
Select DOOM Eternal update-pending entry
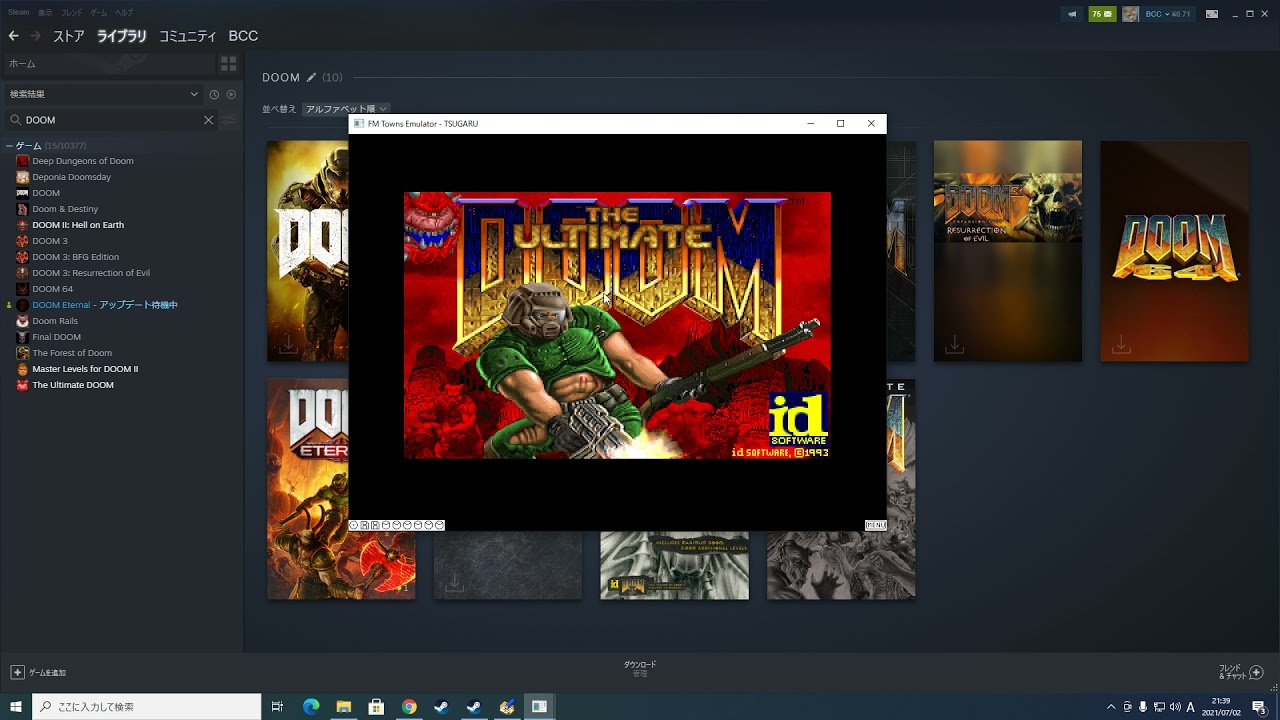click(105, 305)
